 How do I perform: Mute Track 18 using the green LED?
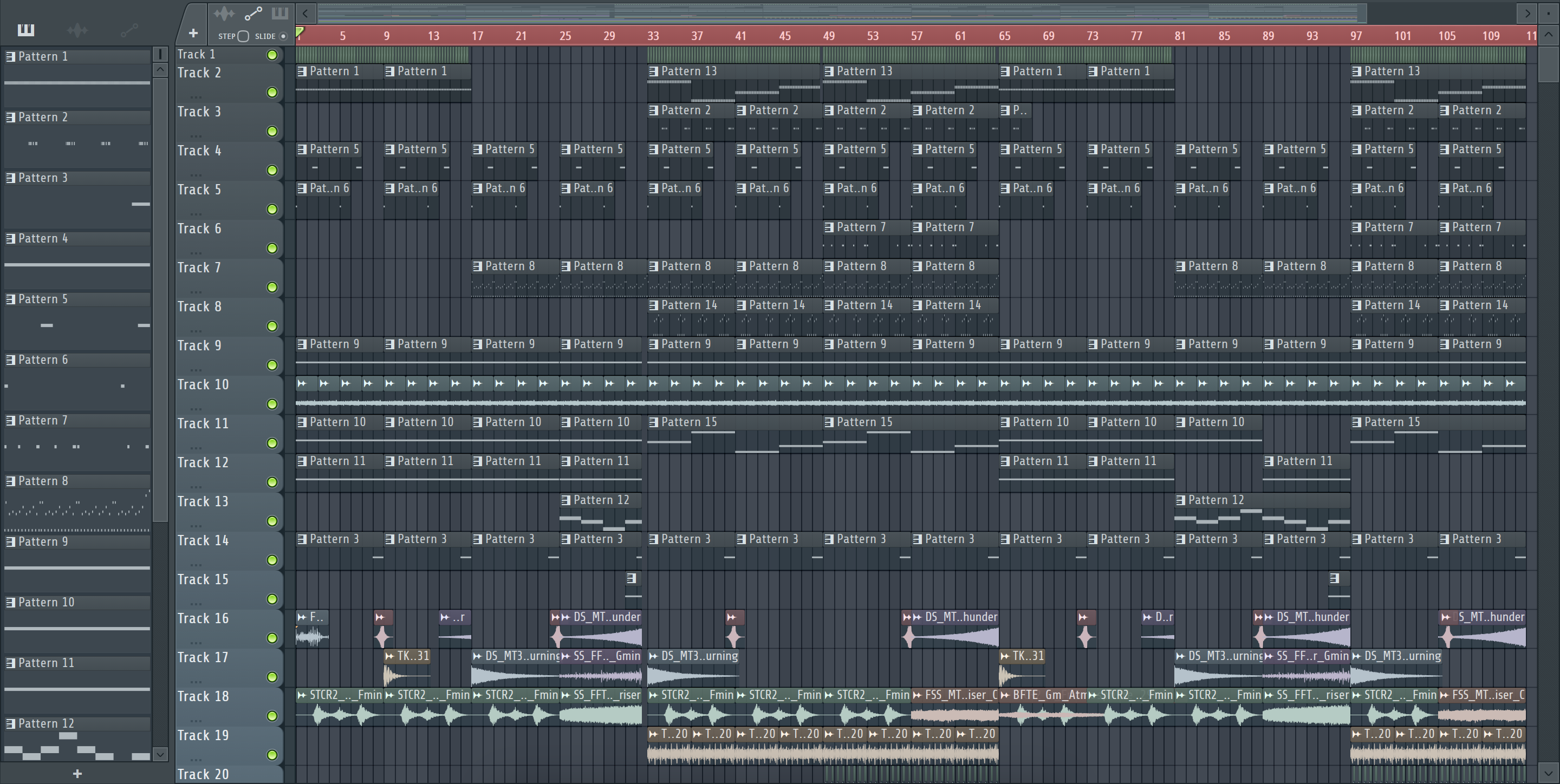tap(272, 716)
